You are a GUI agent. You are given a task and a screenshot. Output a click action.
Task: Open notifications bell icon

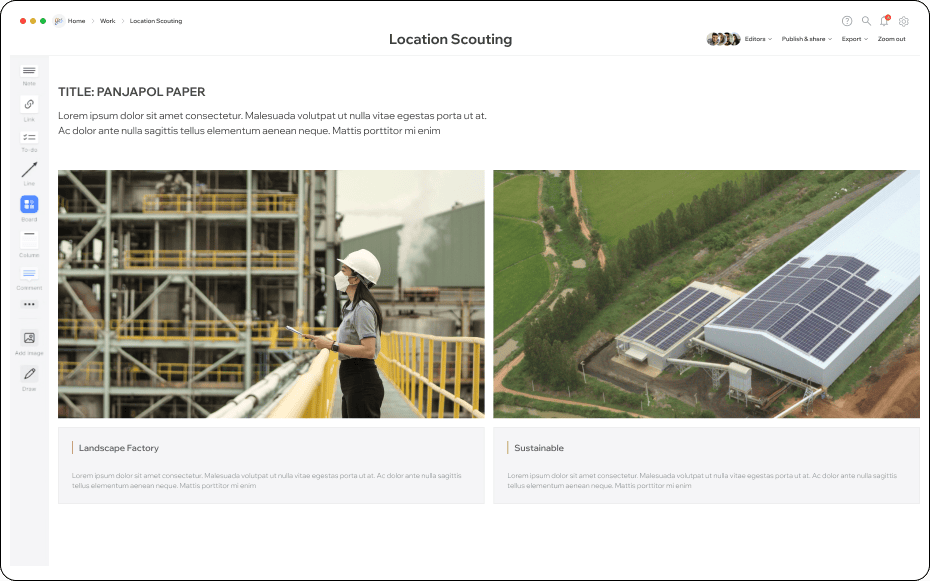[884, 21]
